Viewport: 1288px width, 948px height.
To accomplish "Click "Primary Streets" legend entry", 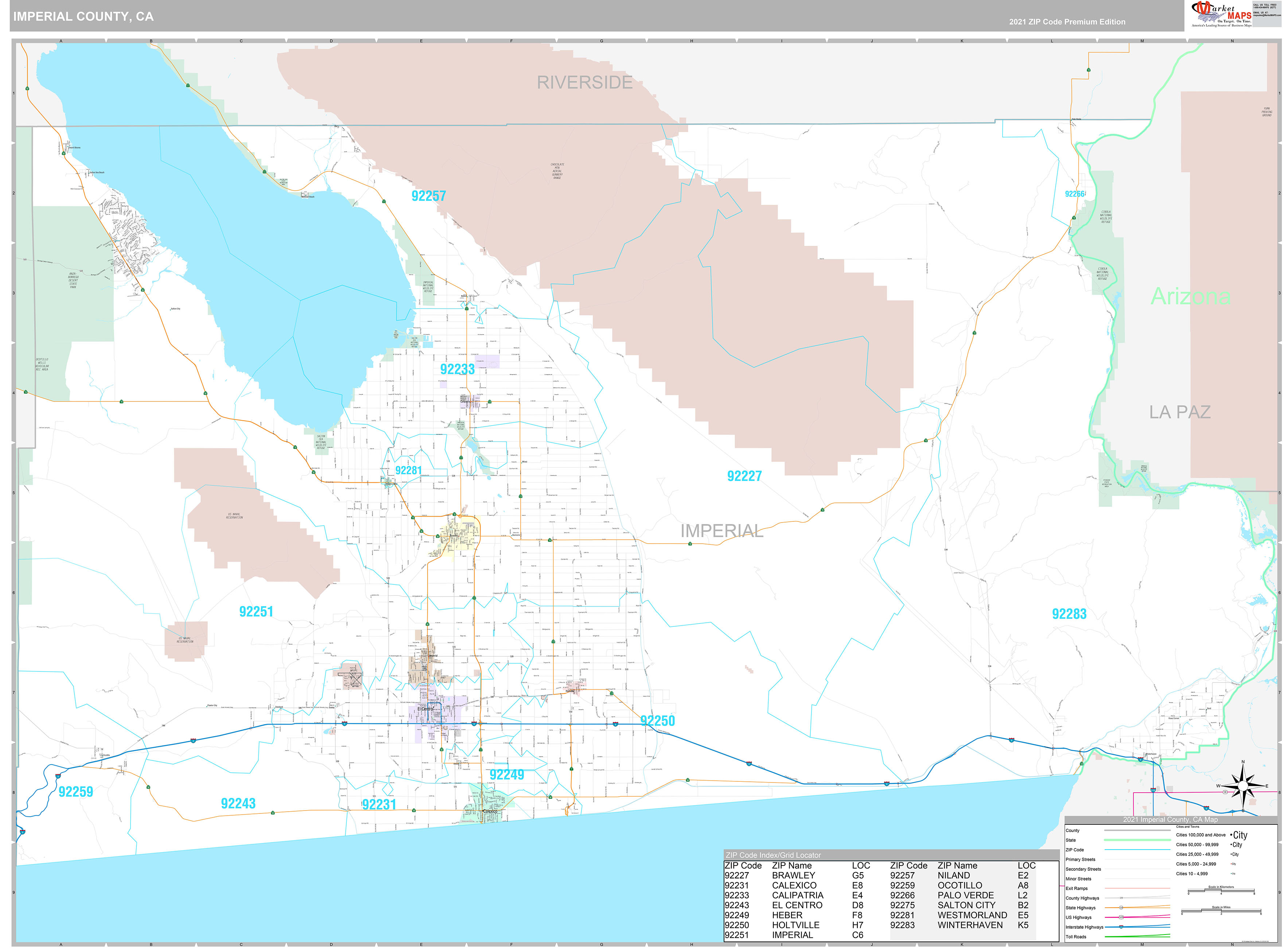I will tap(1080, 860).
